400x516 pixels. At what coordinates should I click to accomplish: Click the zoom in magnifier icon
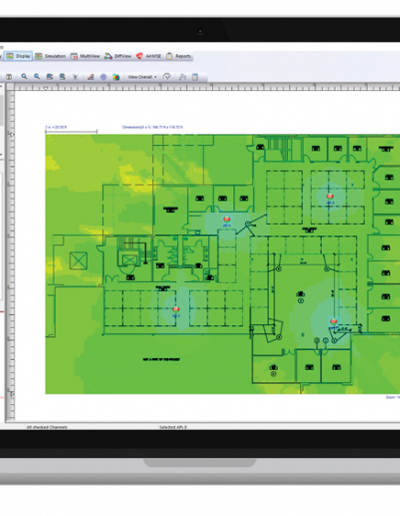click(24, 77)
